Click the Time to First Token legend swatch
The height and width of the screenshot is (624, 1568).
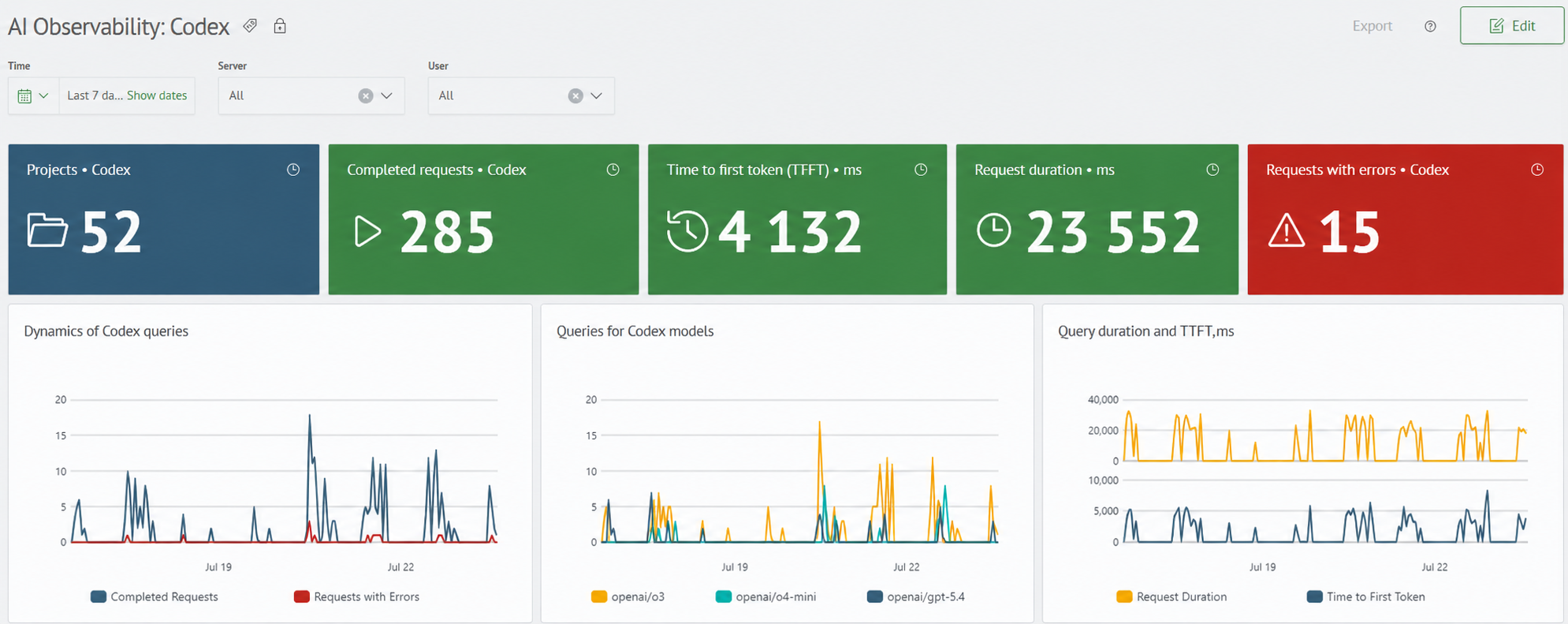point(1314,596)
